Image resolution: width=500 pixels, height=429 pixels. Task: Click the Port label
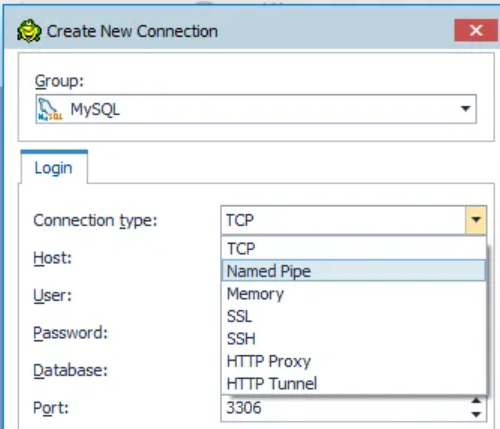coord(51,408)
